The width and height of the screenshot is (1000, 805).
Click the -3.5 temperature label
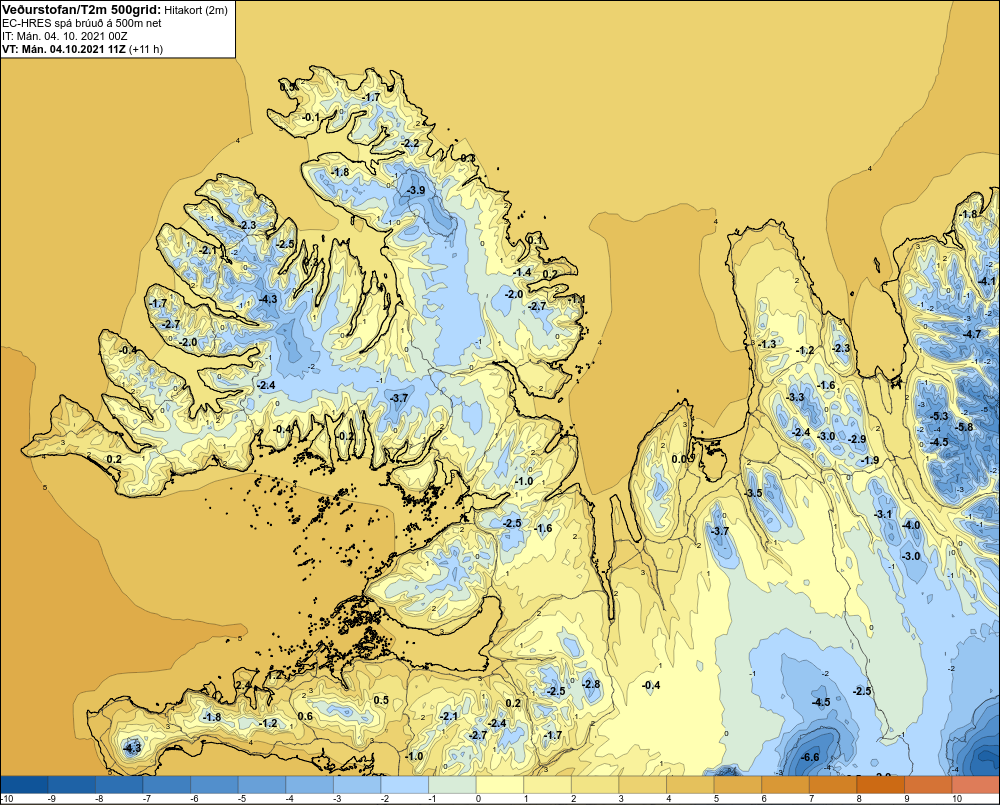[754, 493]
